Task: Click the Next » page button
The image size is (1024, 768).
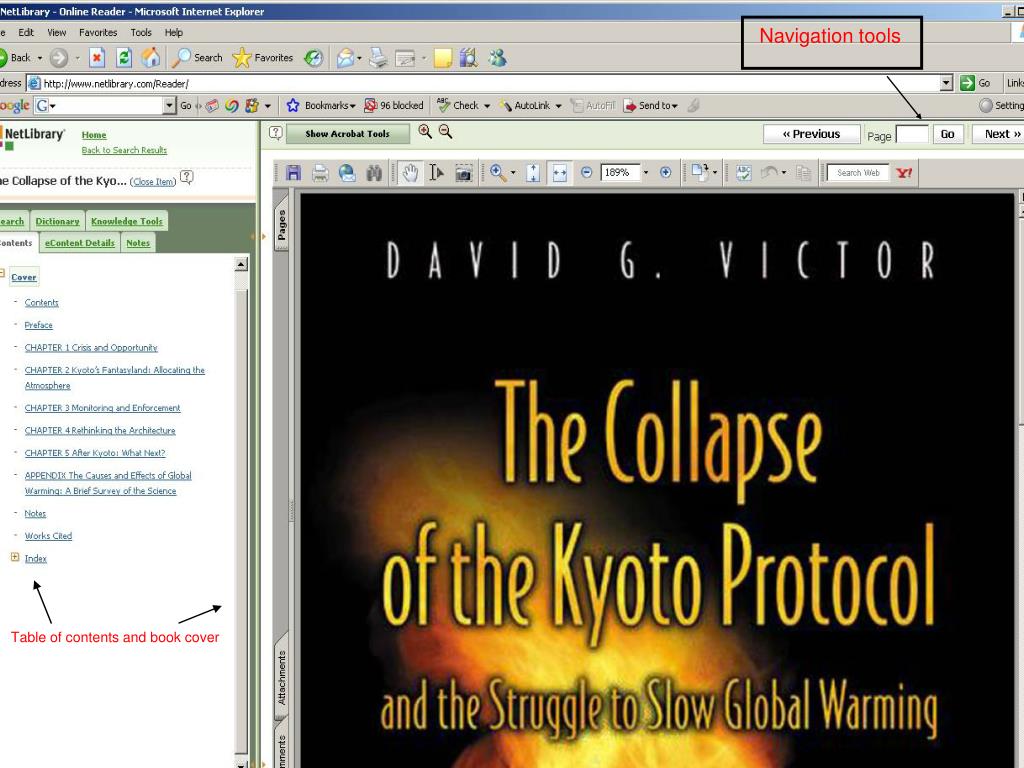Action: pyautogui.click(x=1001, y=134)
